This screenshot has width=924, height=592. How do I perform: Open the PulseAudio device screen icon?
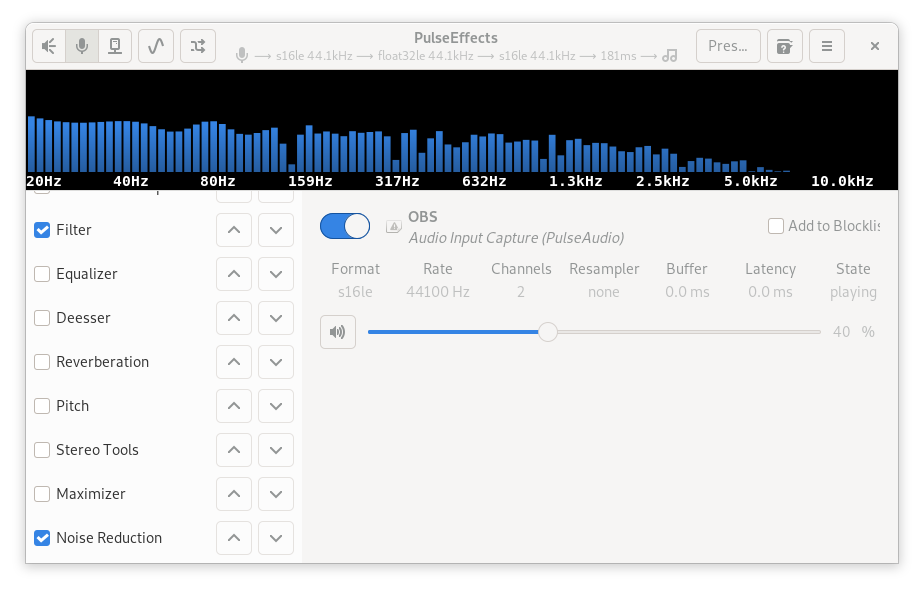[x=115, y=45]
